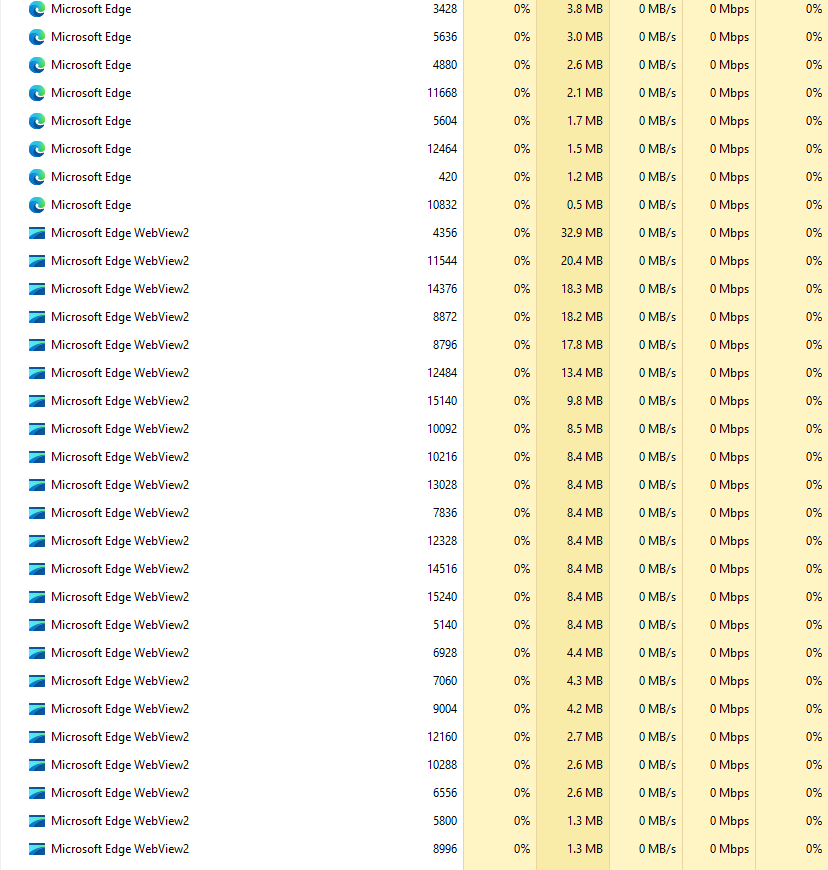Image resolution: width=828 pixels, height=870 pixels.
Task: Select WebView2 process row with PID 12160
Action: coord(414,737)
